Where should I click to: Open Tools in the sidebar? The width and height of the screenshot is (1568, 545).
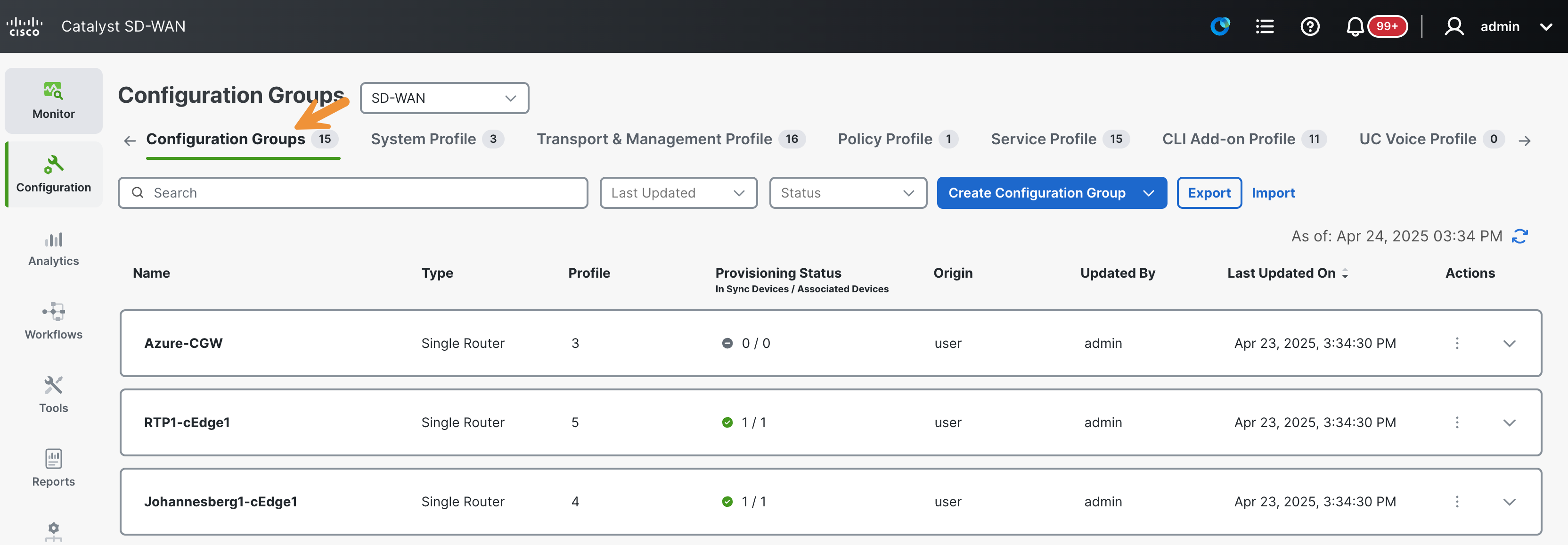pos(54,395)
